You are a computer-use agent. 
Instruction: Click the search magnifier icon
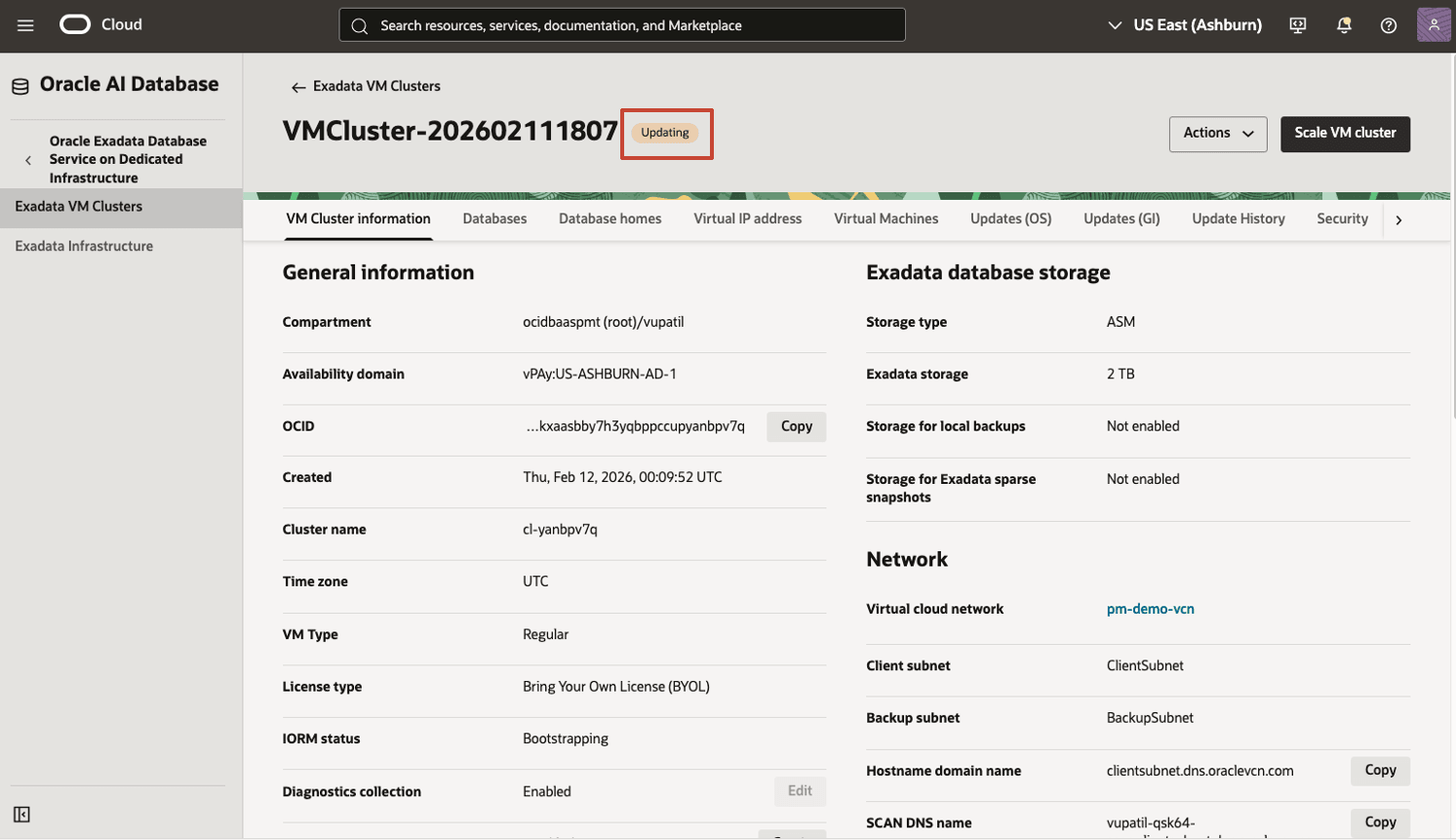[x=360, y=25]
